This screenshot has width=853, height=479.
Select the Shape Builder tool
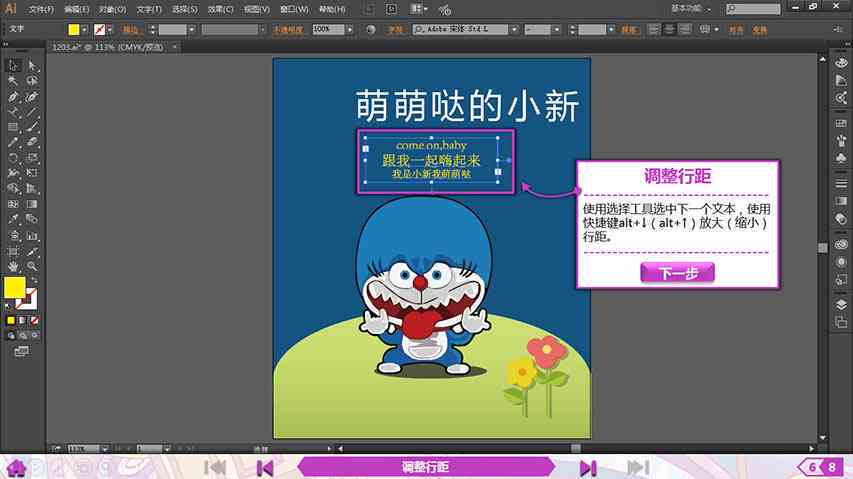click(x=13, y=189)
